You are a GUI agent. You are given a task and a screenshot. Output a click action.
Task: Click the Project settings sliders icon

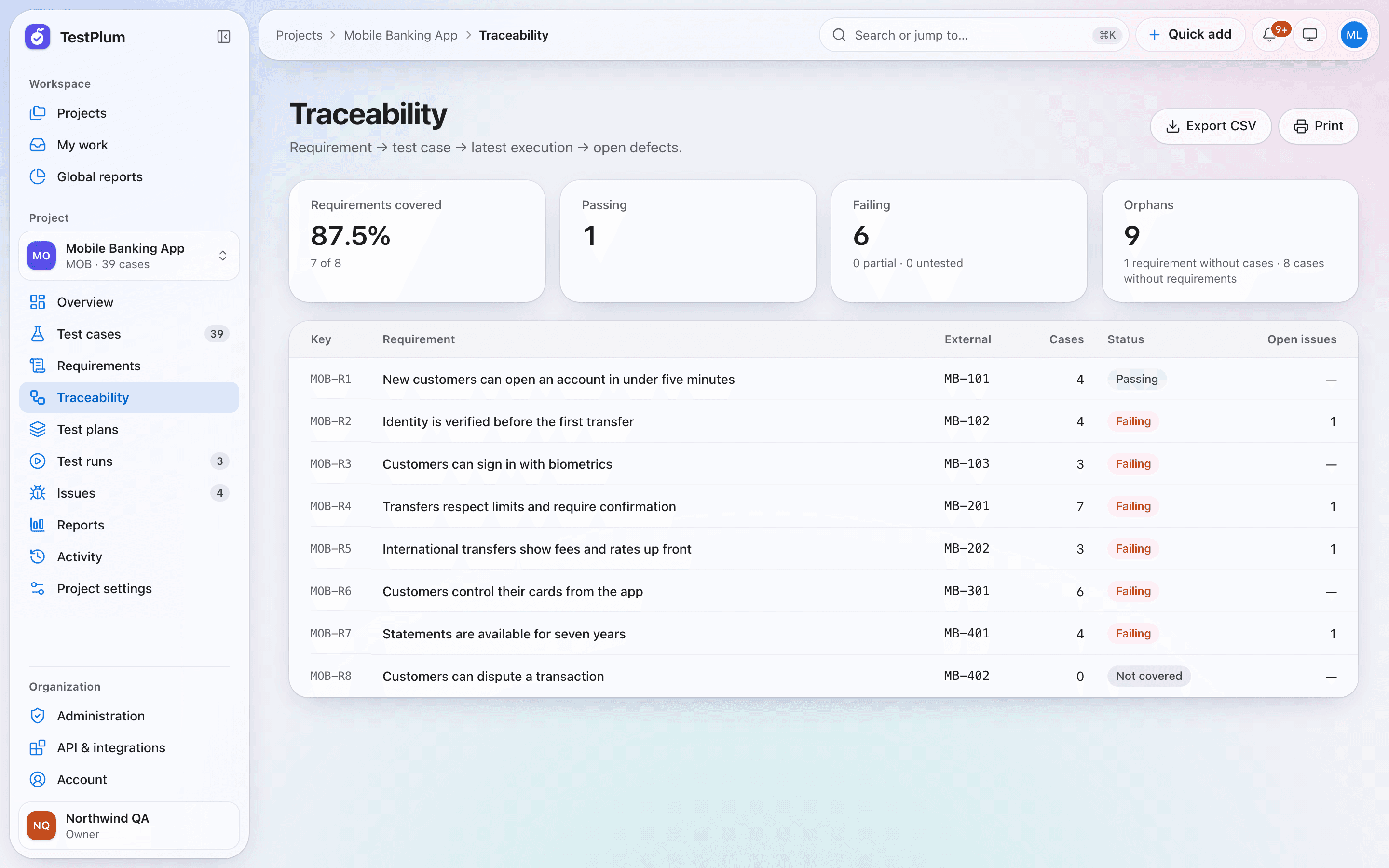(38, 588)
